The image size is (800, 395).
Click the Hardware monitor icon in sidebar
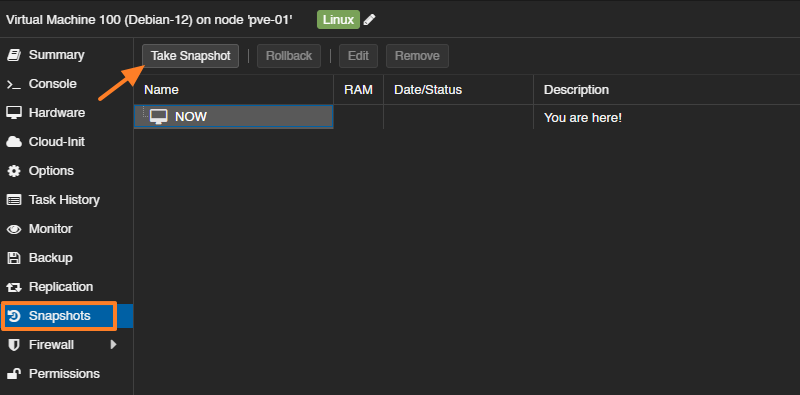click(14, 113)
